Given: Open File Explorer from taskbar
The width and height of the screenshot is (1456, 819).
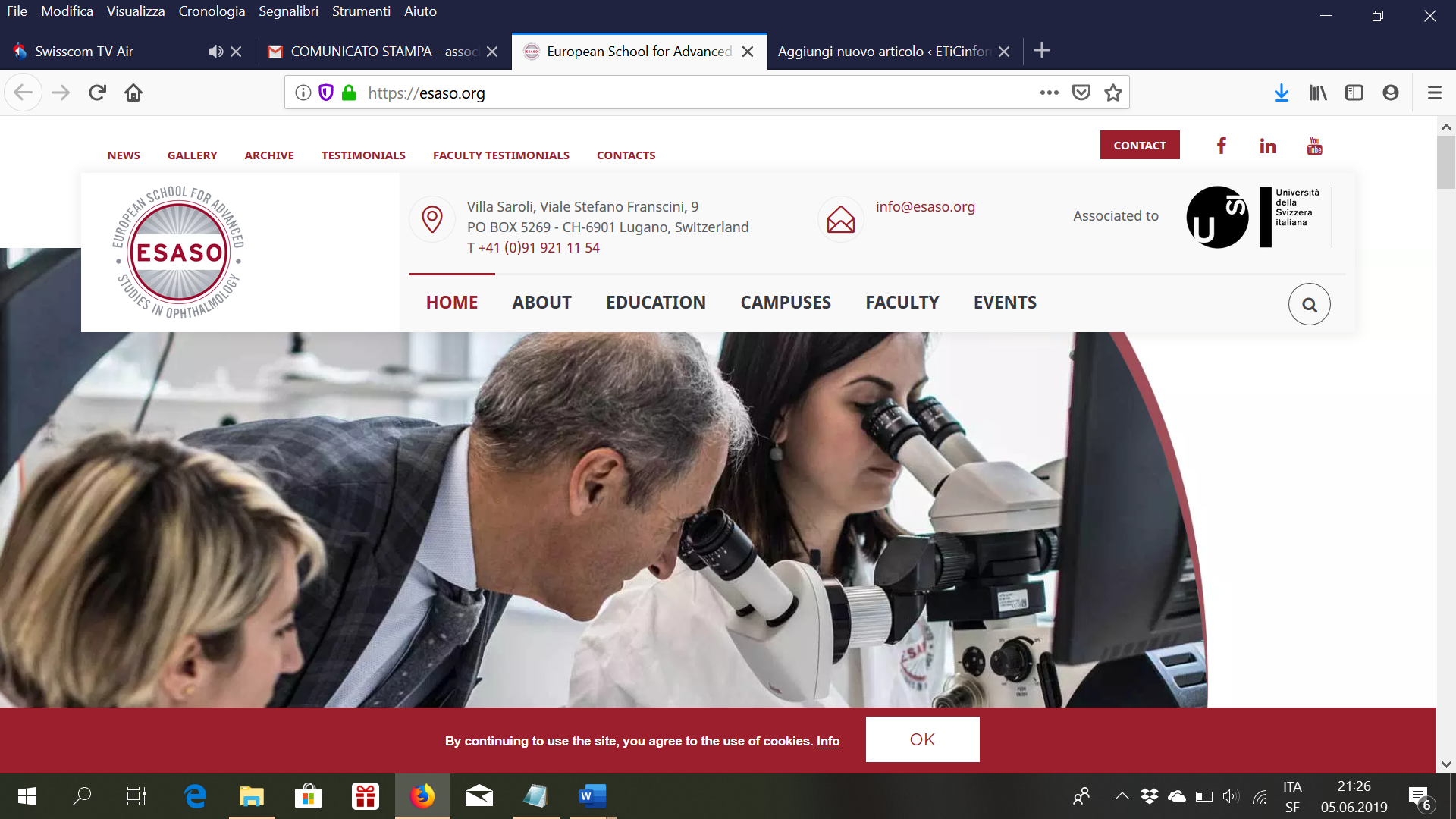Looking at the screenshot, I should [251, 796].
